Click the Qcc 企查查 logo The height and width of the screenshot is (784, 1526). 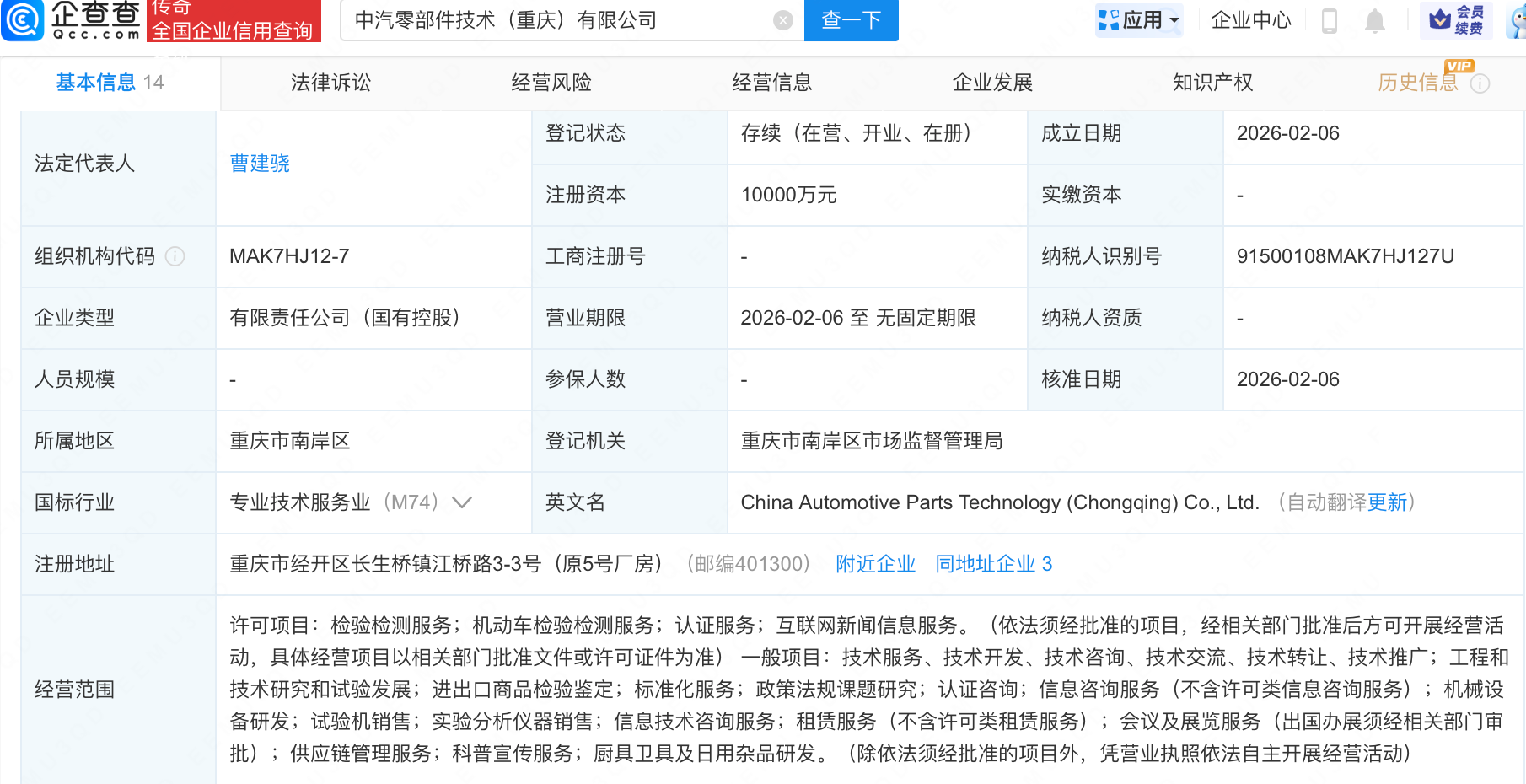[x=72, y=20]
